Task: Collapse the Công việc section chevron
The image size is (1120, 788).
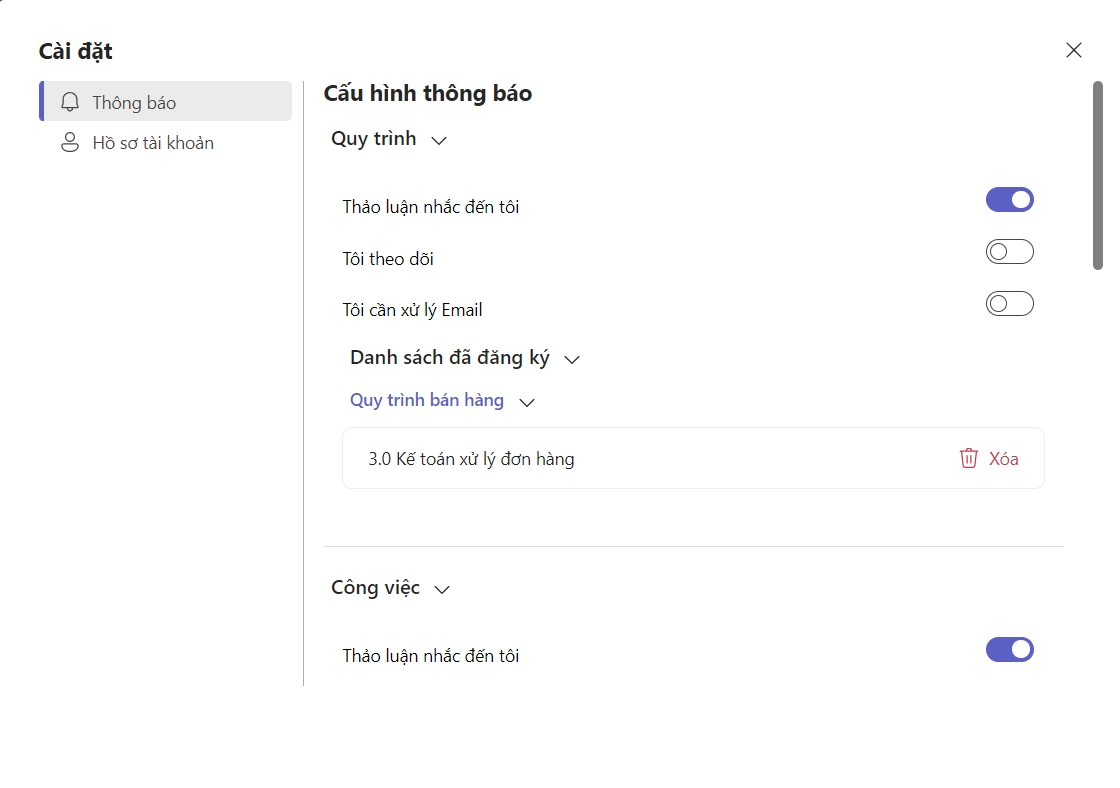Action: pyautogui.click(x=442, y=590)
